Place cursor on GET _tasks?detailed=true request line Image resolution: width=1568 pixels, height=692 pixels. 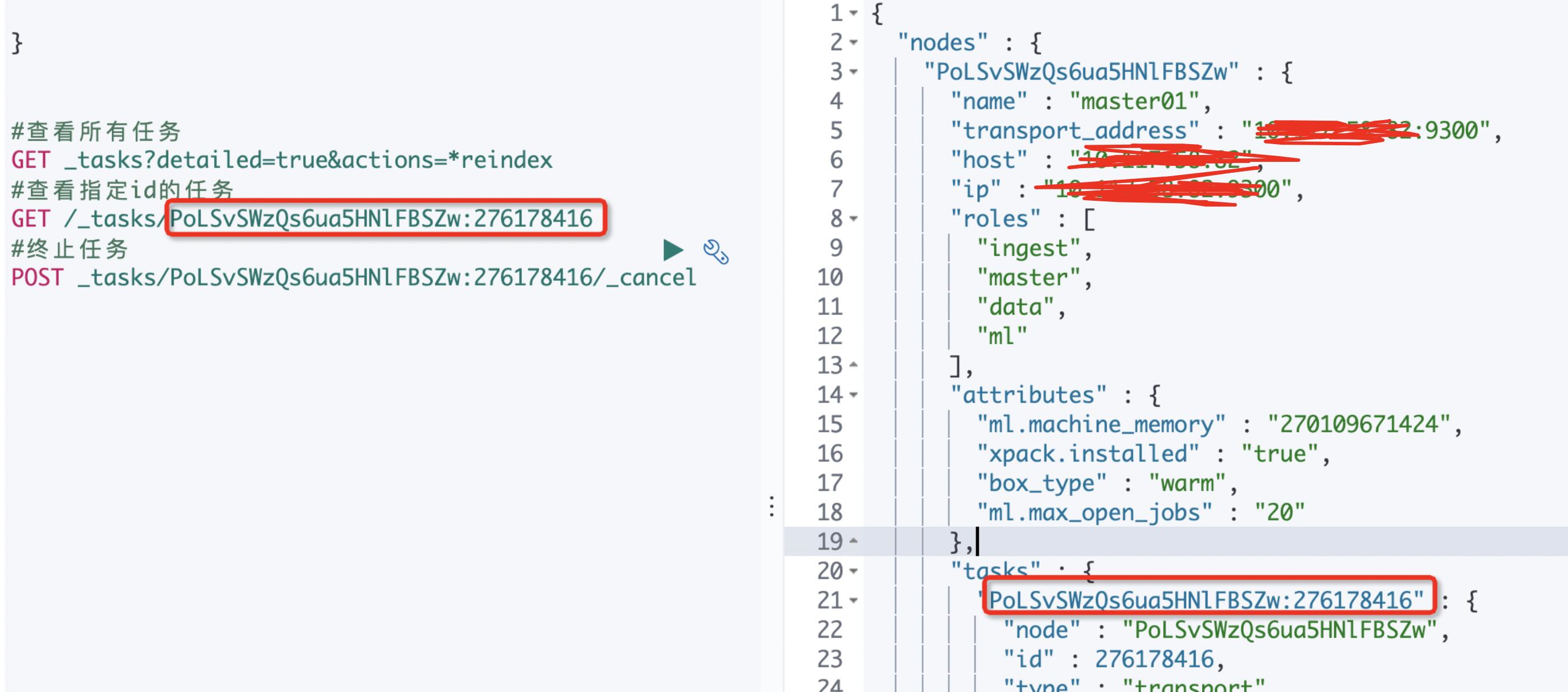[281, 160]
